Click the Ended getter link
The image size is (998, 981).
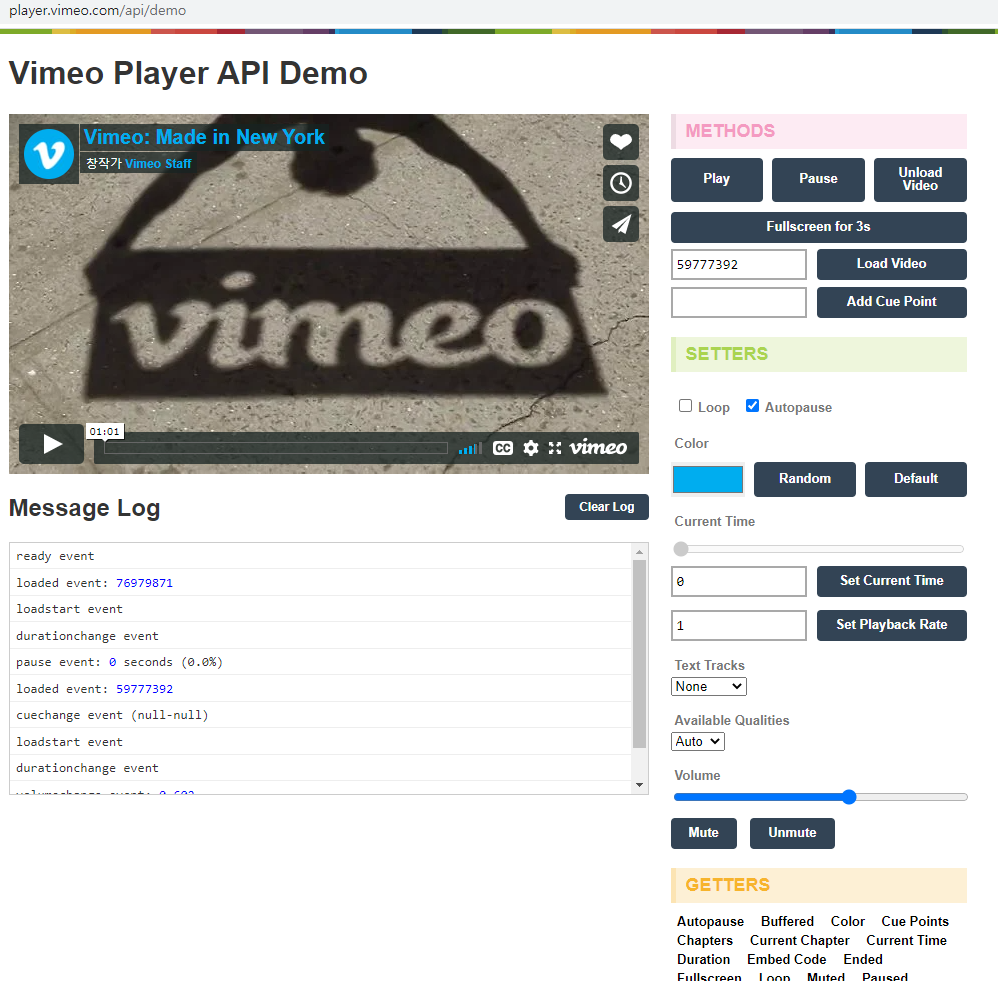pyautogui.click(x=863, y=960)
